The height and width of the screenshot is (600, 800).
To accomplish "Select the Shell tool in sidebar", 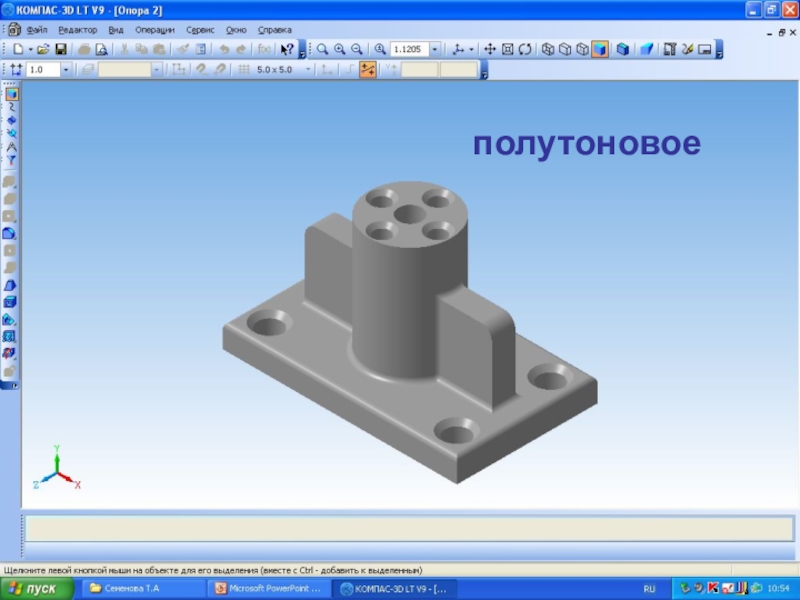I will 9,302.
